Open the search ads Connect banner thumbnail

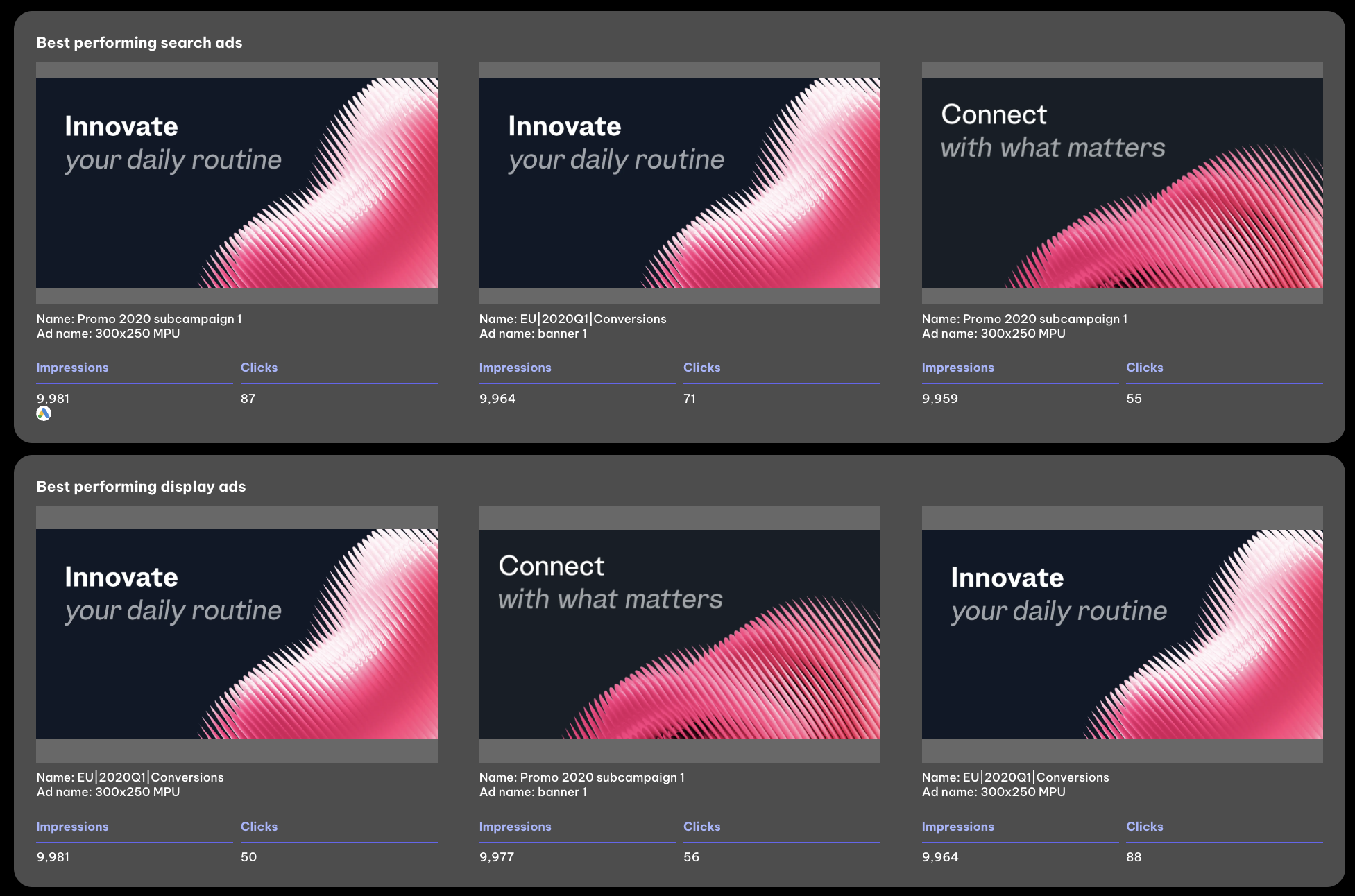pyautogui.click(x=1122, y=183)
